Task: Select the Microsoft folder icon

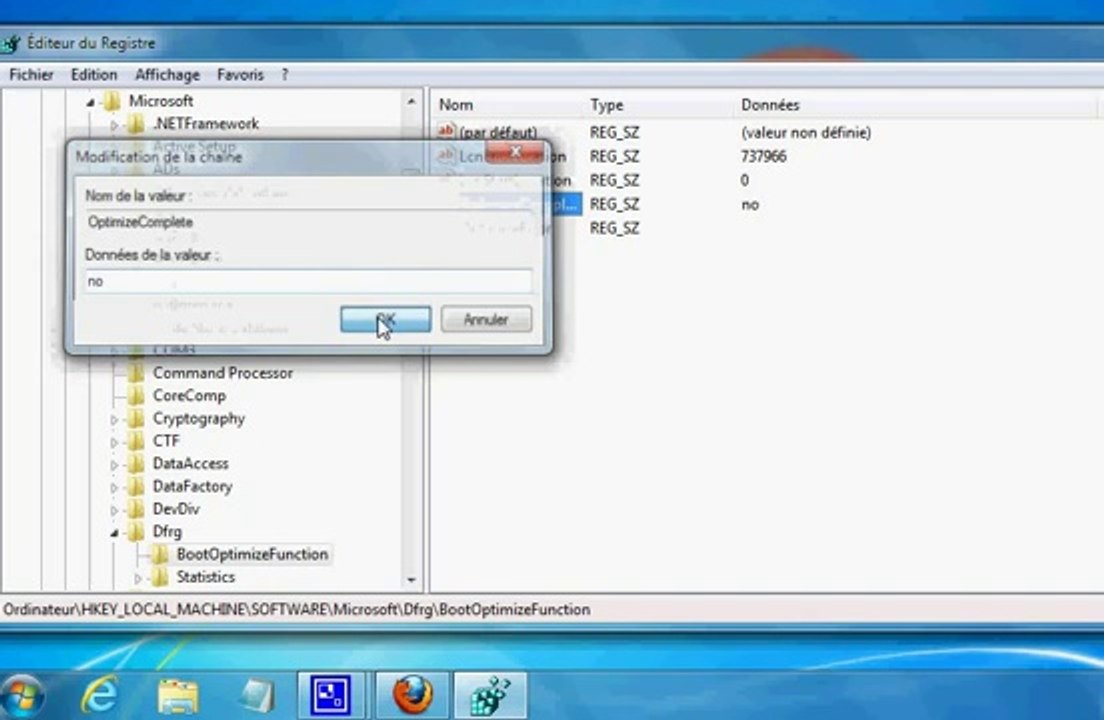Action: click(x=111, y=101)
